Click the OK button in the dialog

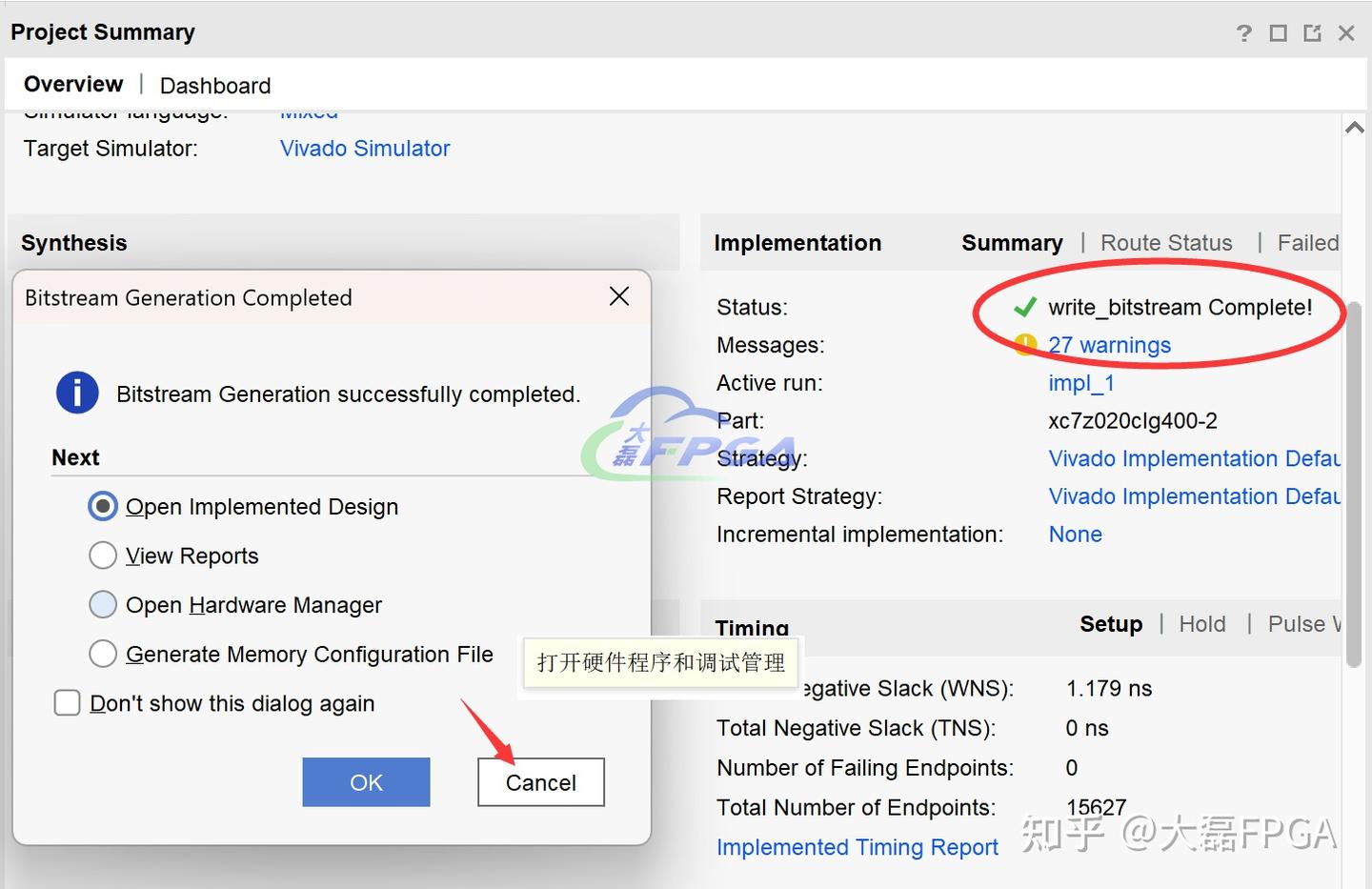click(x=366, y=781)
